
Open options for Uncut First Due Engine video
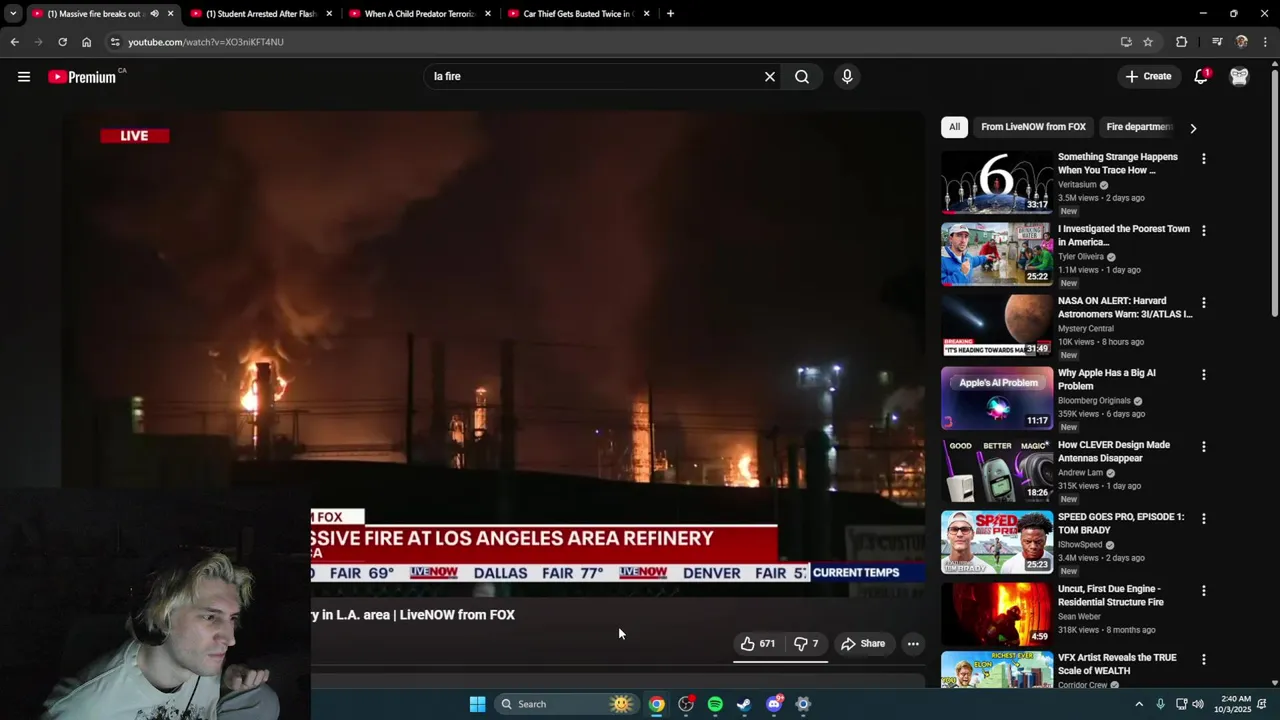[x=1204, y=591]
